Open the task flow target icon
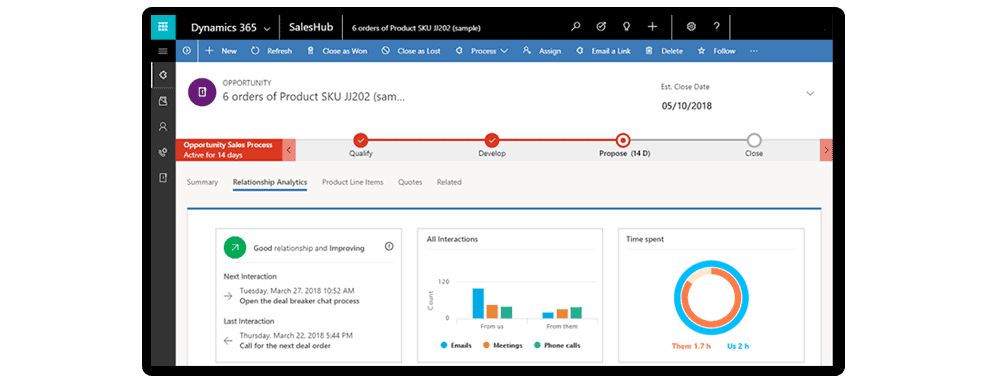1000x386 pixels. click(x=601, y=27)
